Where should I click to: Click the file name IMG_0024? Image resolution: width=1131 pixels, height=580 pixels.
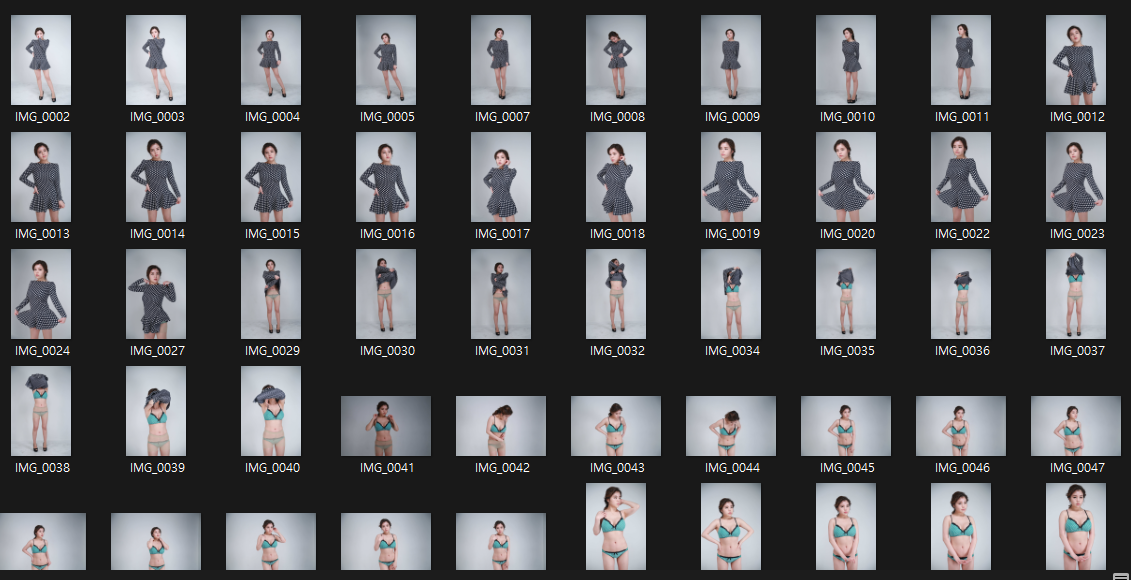tap(42, 351)
